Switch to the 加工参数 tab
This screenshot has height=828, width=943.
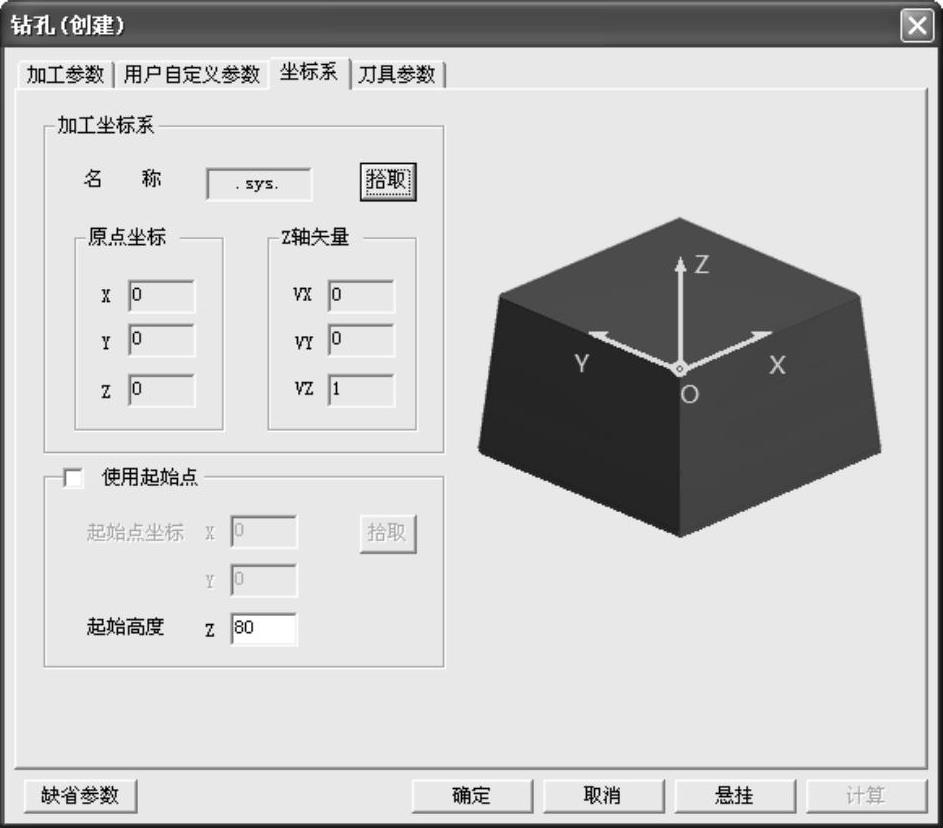pos(65,75)
